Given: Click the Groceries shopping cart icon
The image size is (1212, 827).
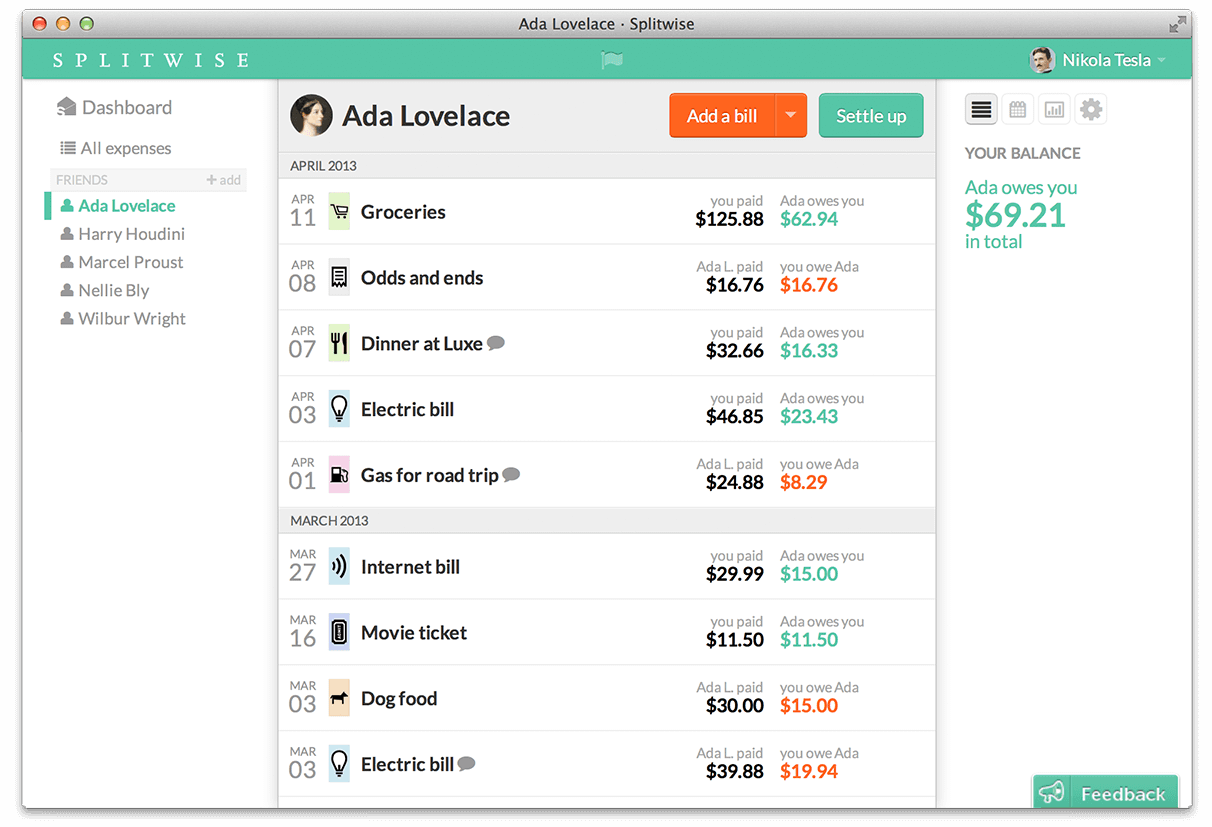Looking at the screenshot, I should click(339, 211).
